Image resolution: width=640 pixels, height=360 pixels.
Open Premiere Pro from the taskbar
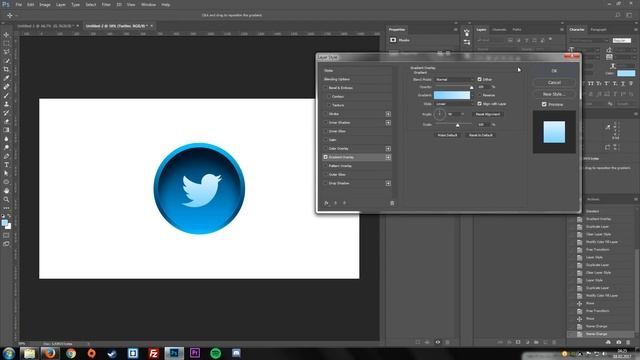tap(195, 353)
